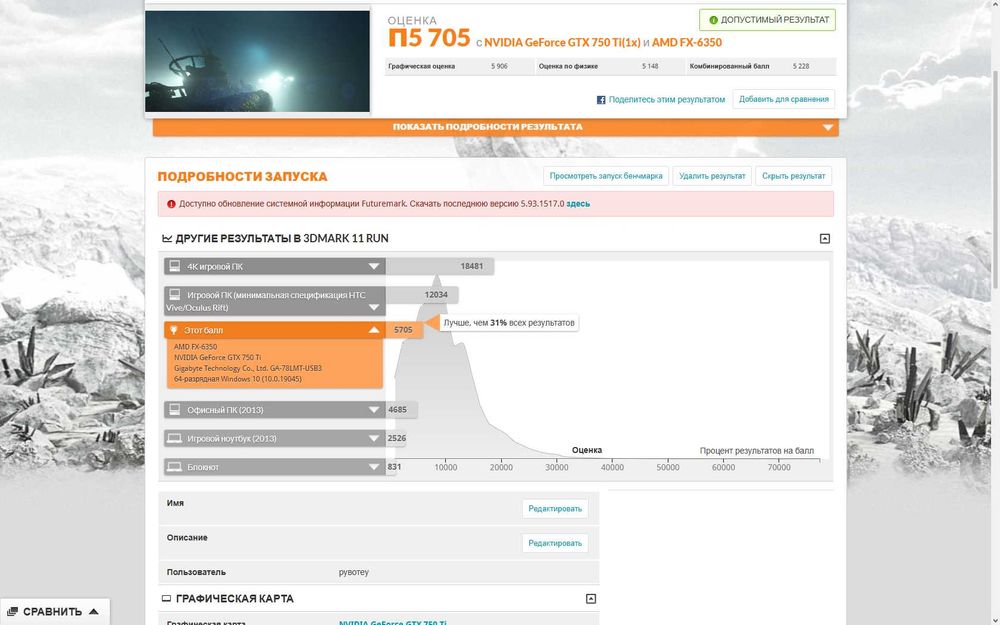This screenshot has height=625, width=1000.
Task: Click 'Редактировать' button for 'Имя'
Action: pyautogui.click(x=555, y=508)
